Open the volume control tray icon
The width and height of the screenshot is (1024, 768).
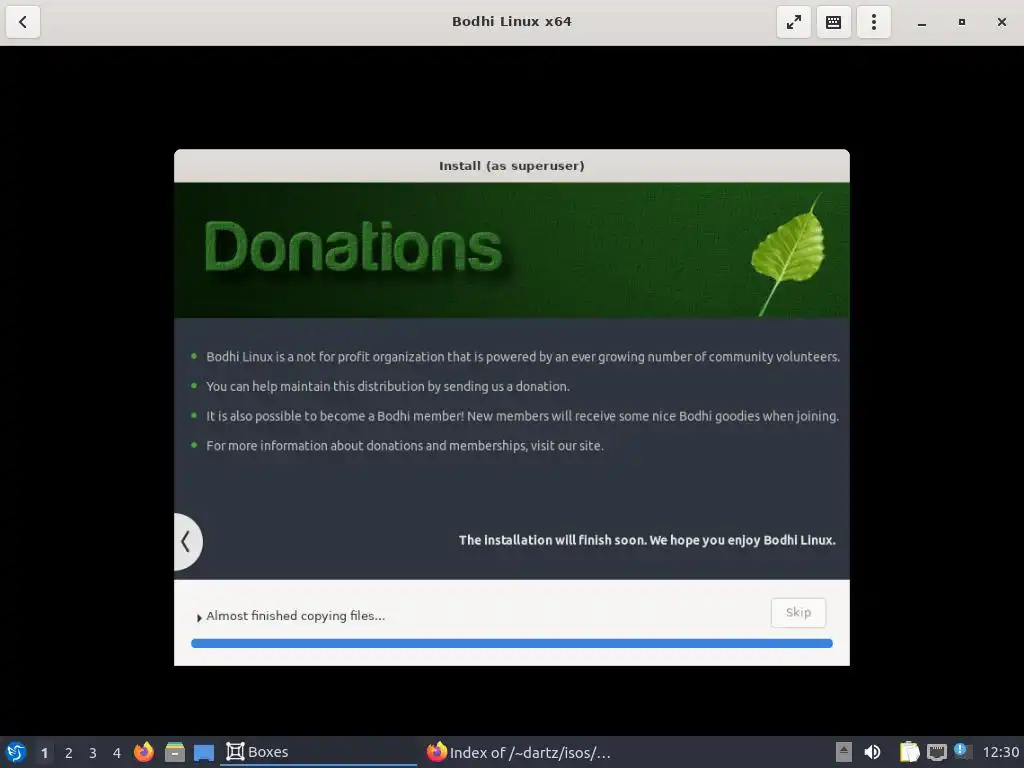tap(872, 752)
